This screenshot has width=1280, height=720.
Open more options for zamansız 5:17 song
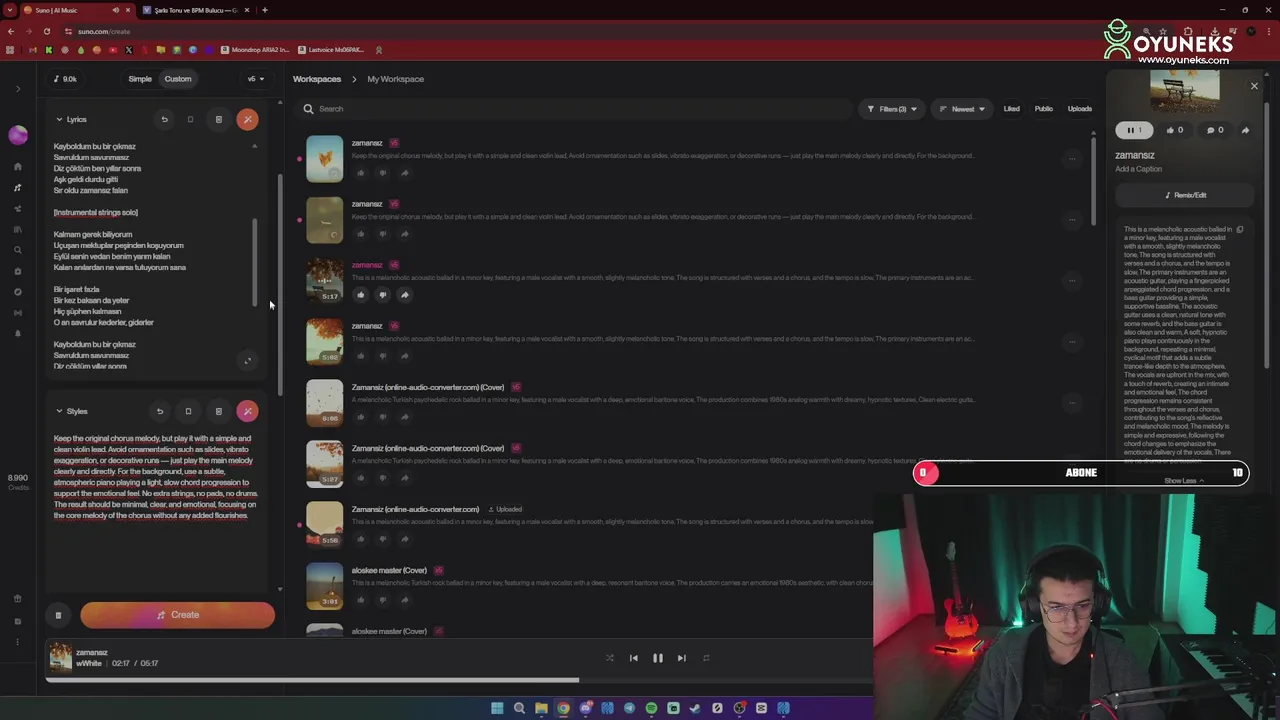tap(1072, 281)
